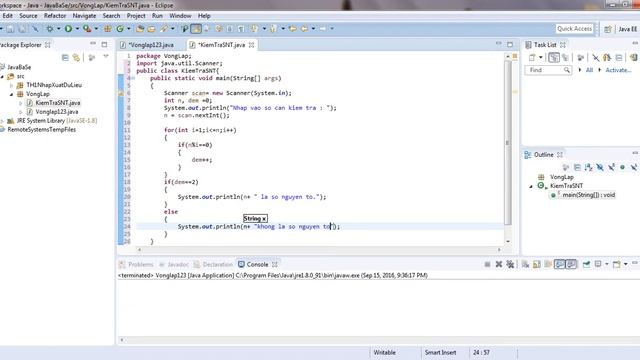Open the Back navigation history dropdown
Viewport: 640px width, 360px height.
pyautogui.click(x=313, y=29)
